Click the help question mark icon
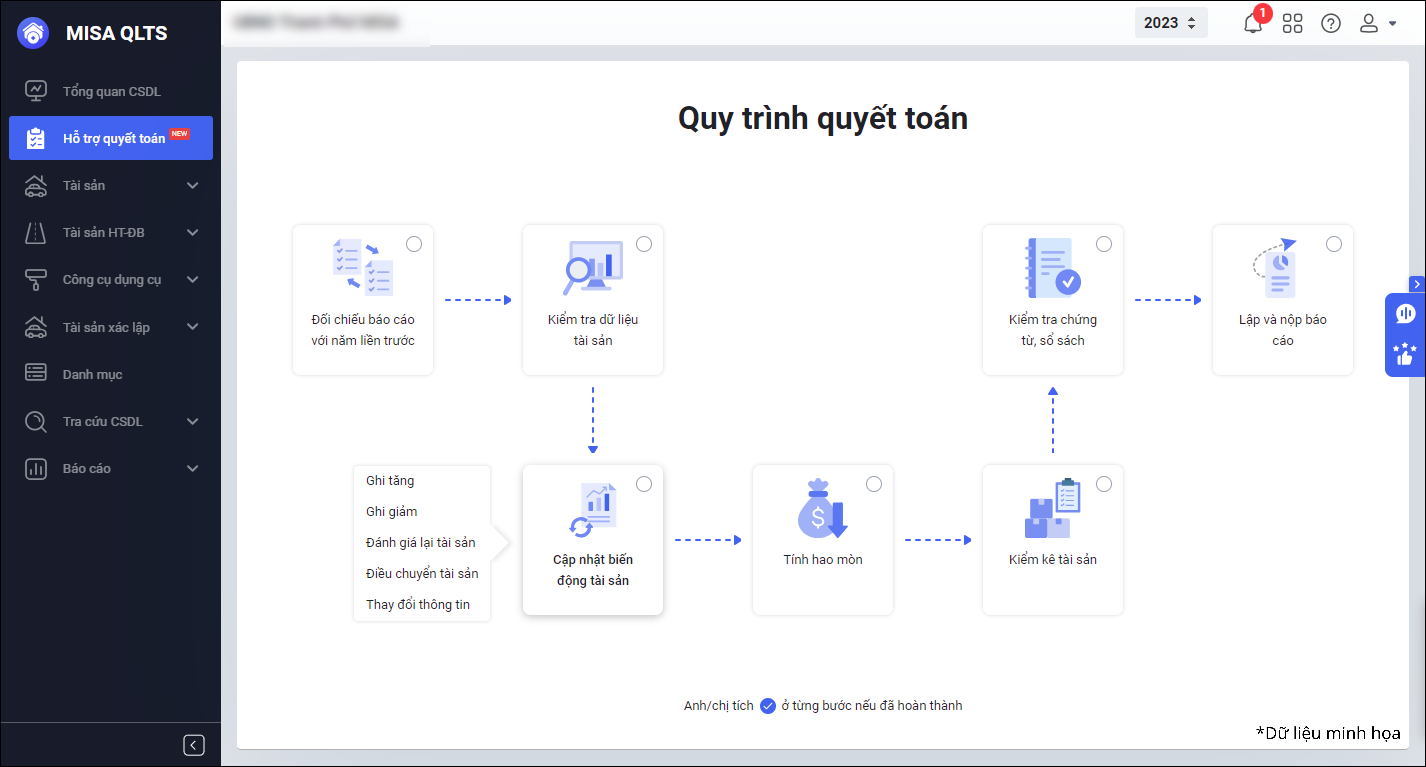The height and width of the screenshot is (767, 1426). coord(1331,23)
